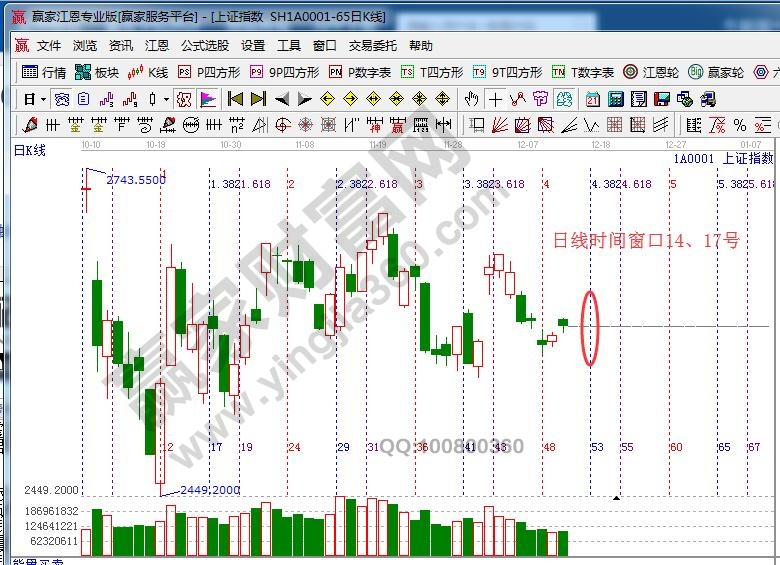Click the 9T四方形 toolbar item
The image size is (780, 565).
point(508,72)
